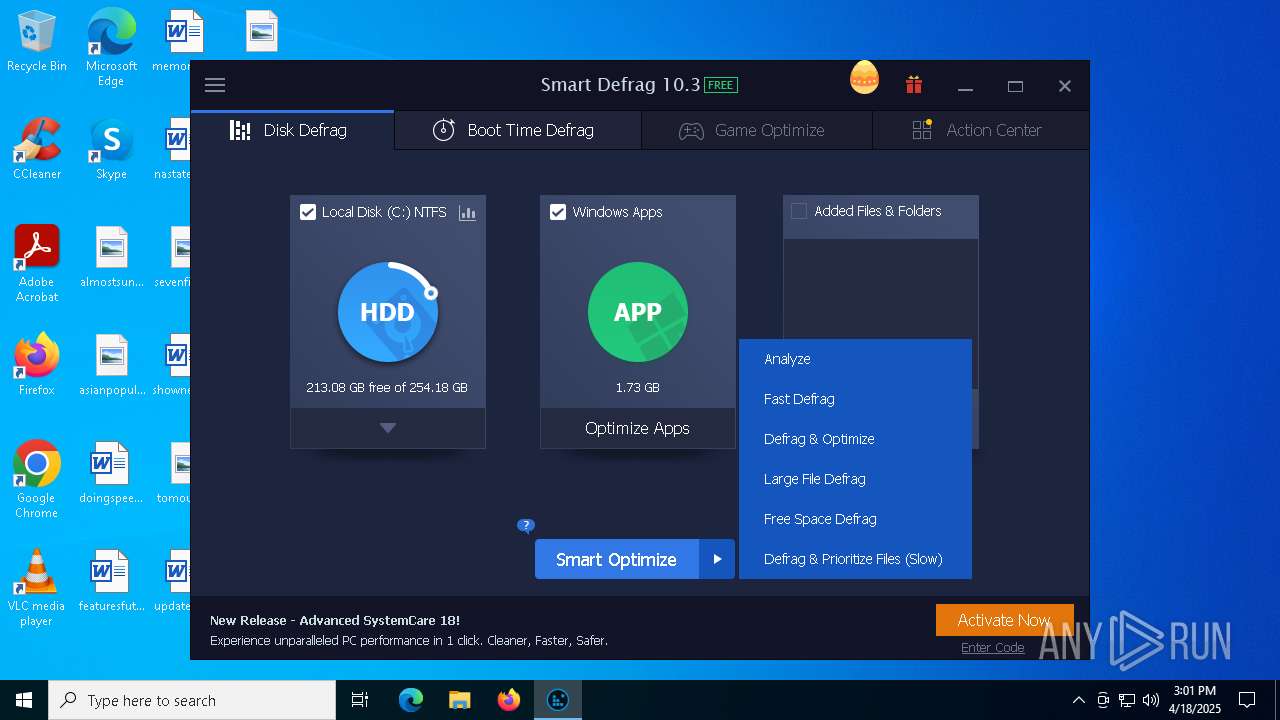Image resolution: width=1280 pixels, height=720 pixels.
Task: Click the green APP circle icon
Action: (x=638, y=312)
